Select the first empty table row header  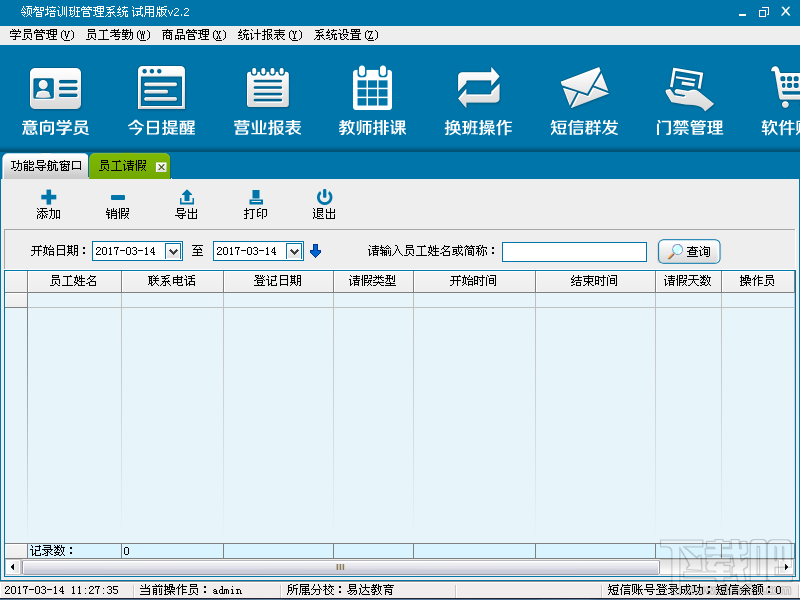click(16, 300)
